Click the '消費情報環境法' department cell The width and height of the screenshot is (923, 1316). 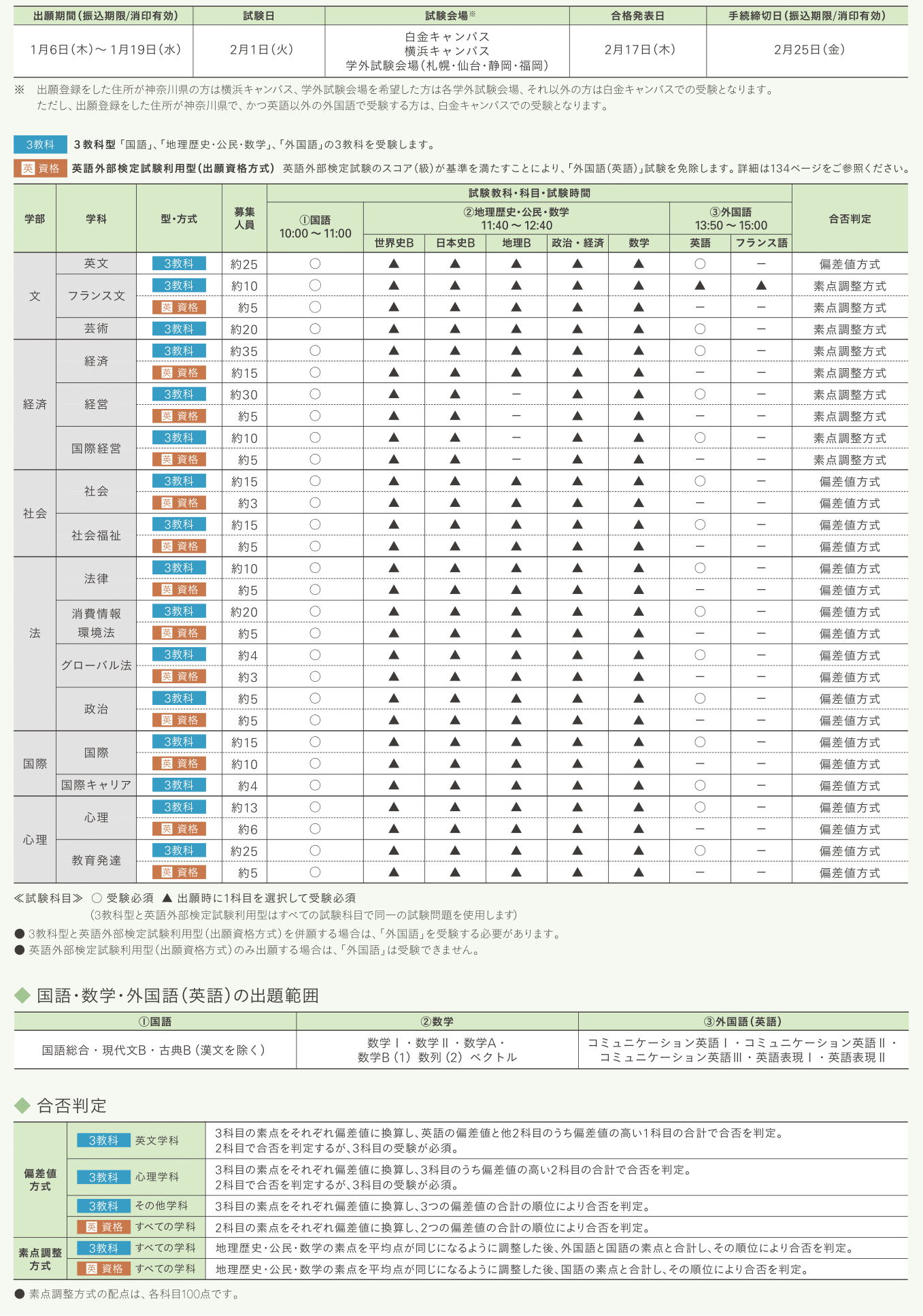[96, 623]
